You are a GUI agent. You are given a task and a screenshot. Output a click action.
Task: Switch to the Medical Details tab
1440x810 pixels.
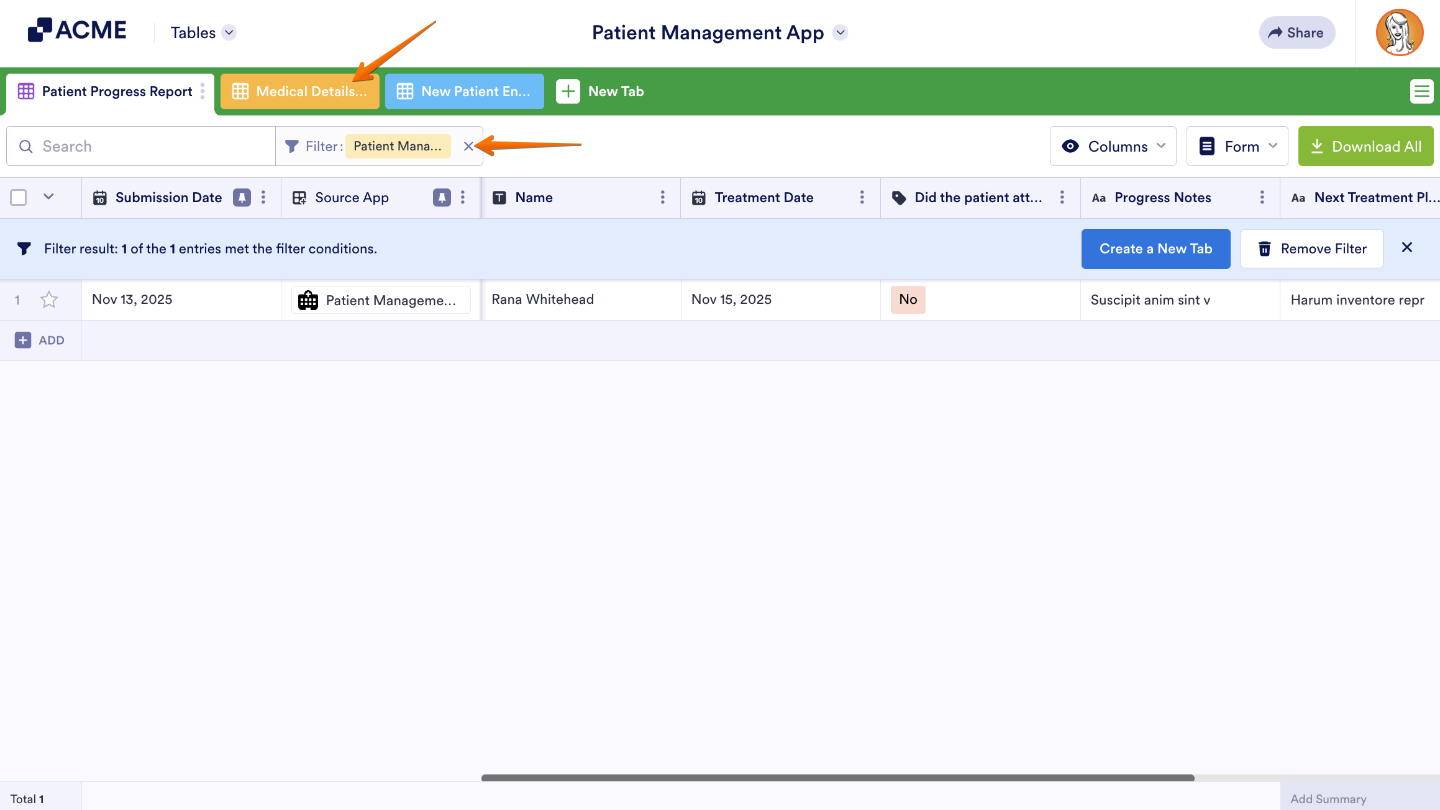[299, 91]
